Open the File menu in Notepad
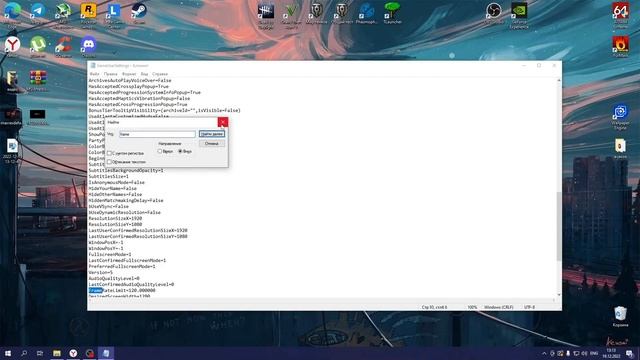640x360 pixels. click(x=94, y=74)
